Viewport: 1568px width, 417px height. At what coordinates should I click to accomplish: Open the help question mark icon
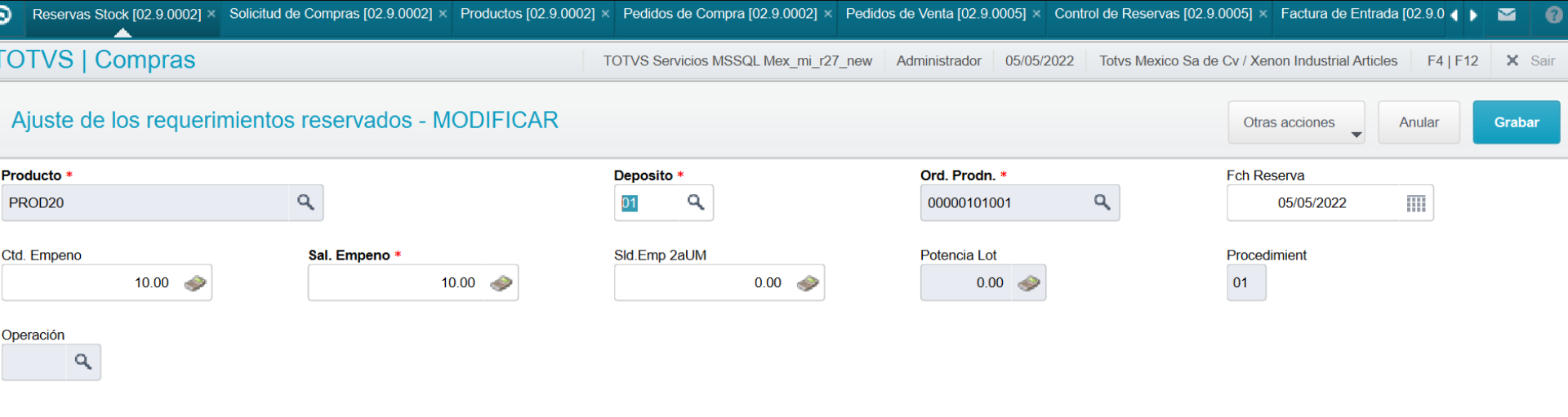1553,14
